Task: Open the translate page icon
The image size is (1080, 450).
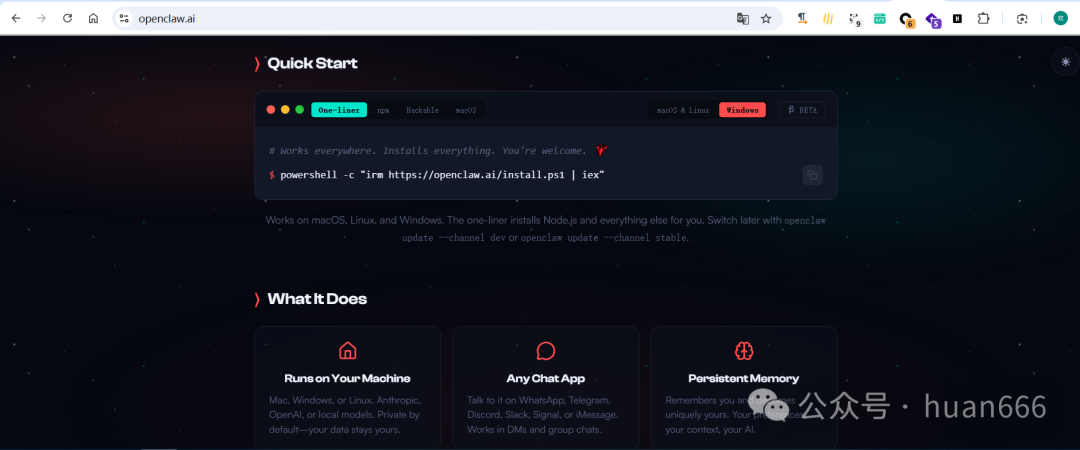Action: coord(742,19)
